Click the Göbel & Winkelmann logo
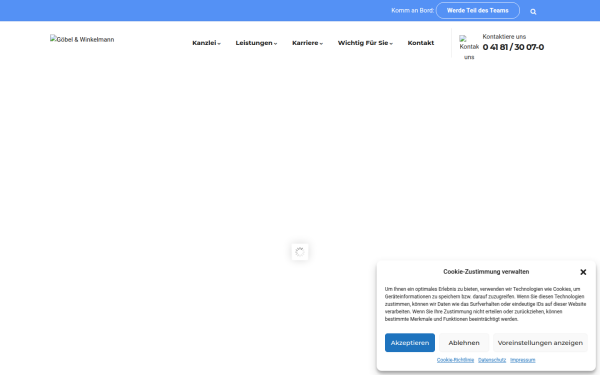 82,39
